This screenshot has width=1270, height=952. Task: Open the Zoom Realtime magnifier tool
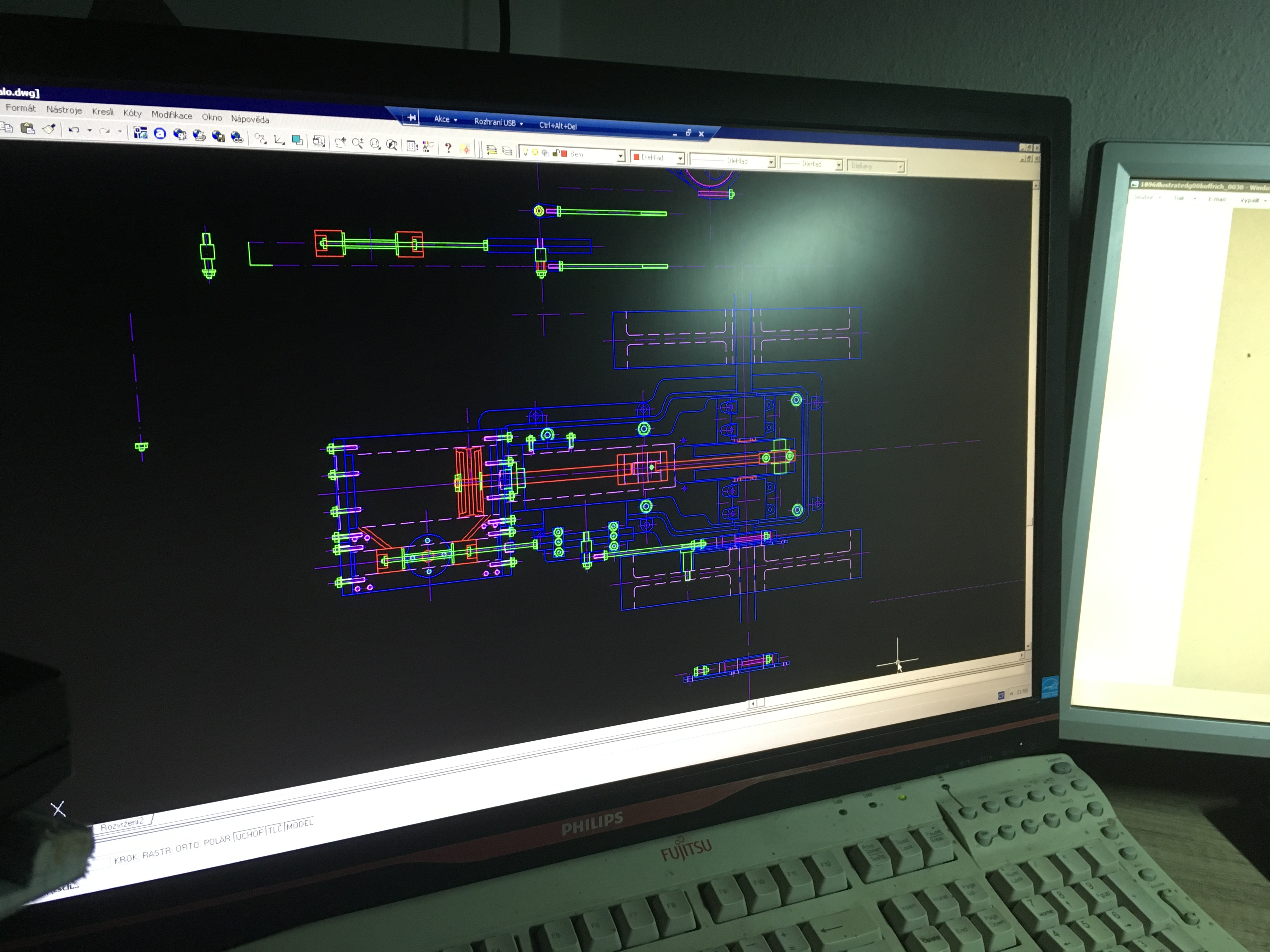pos(358,143)
